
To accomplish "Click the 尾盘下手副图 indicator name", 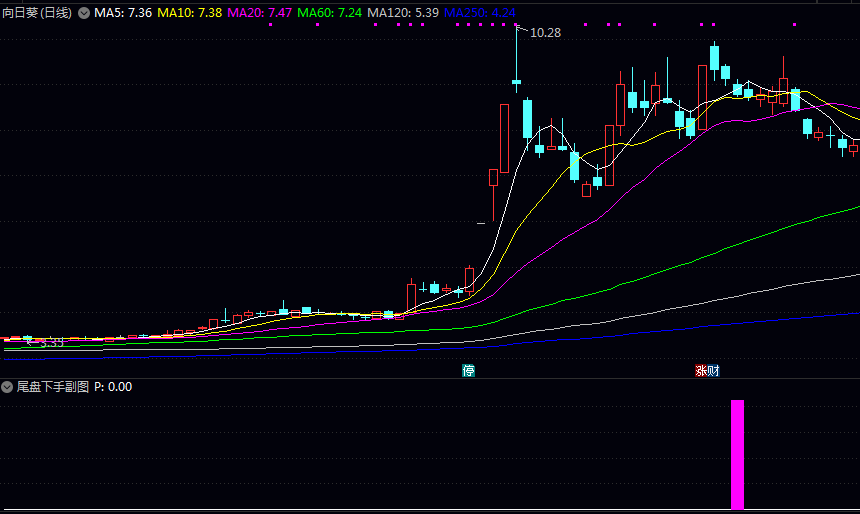I will click(x=53, y=386).
